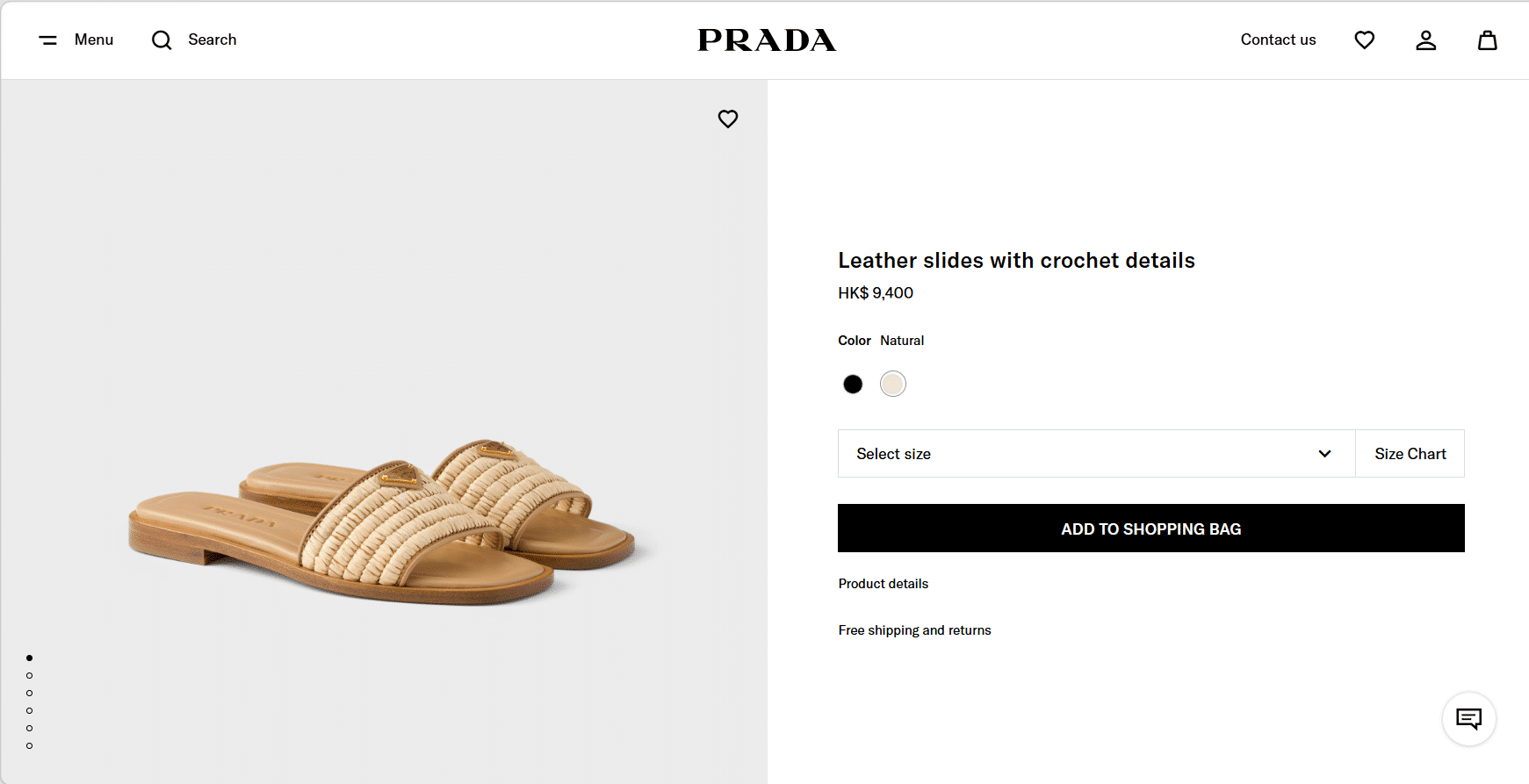Image resolution: width=1529 pixels, height=784 pixels.
Task: Select the third image gallery dot
Action: 30,693
